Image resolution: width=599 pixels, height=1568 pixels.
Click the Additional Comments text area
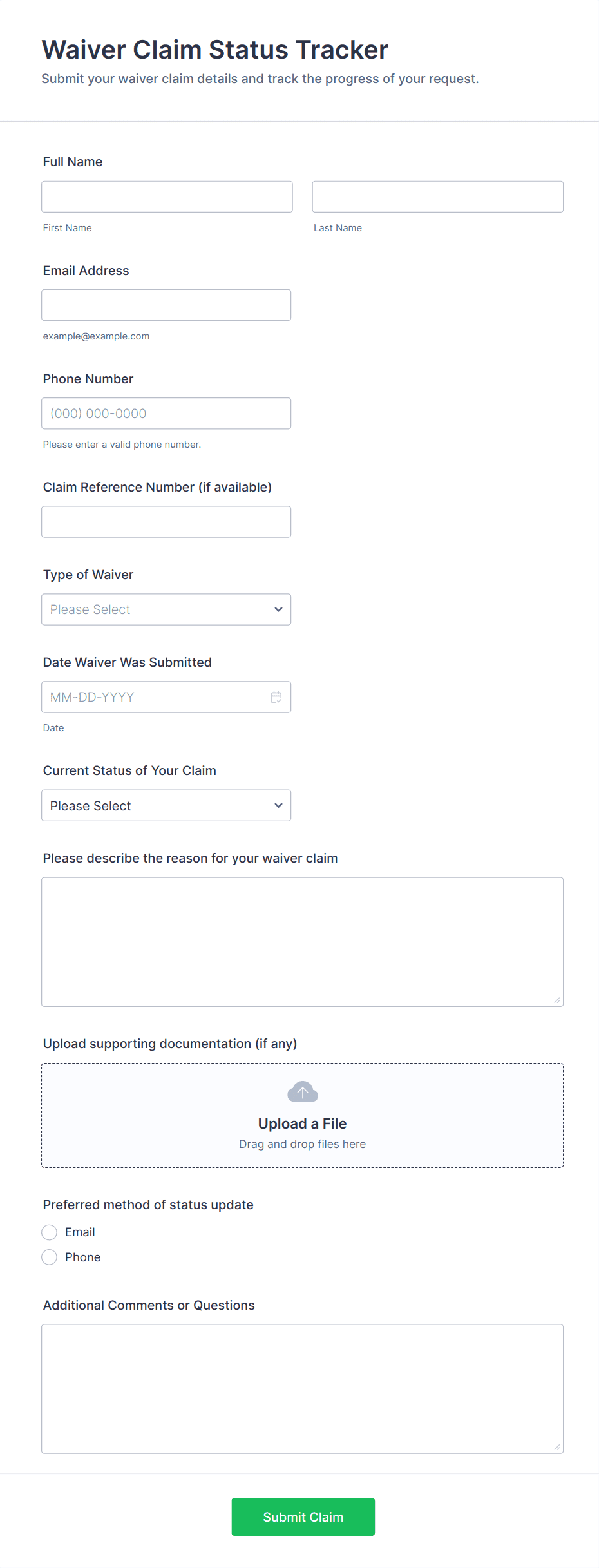[x=302, y=1388]
